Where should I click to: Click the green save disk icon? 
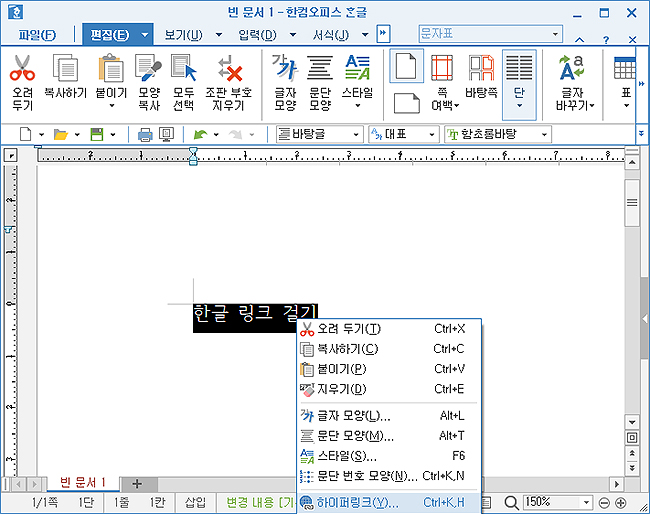click(97, 134)
